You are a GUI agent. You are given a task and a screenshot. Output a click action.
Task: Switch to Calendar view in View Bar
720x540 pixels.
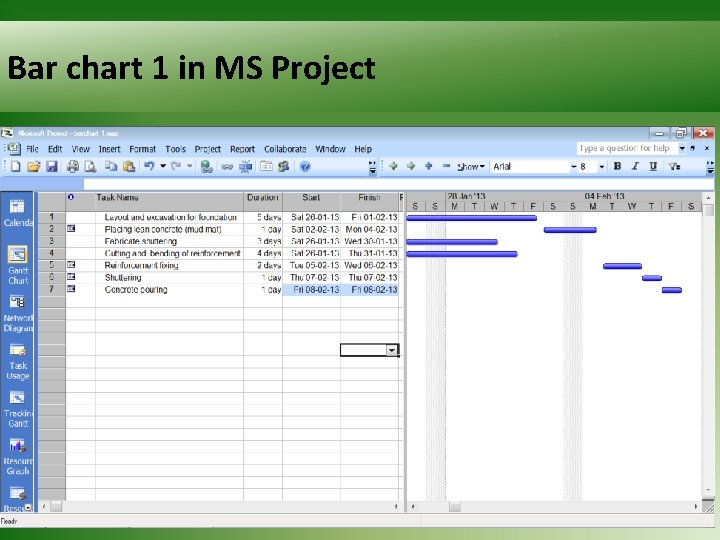coord(17,212)
